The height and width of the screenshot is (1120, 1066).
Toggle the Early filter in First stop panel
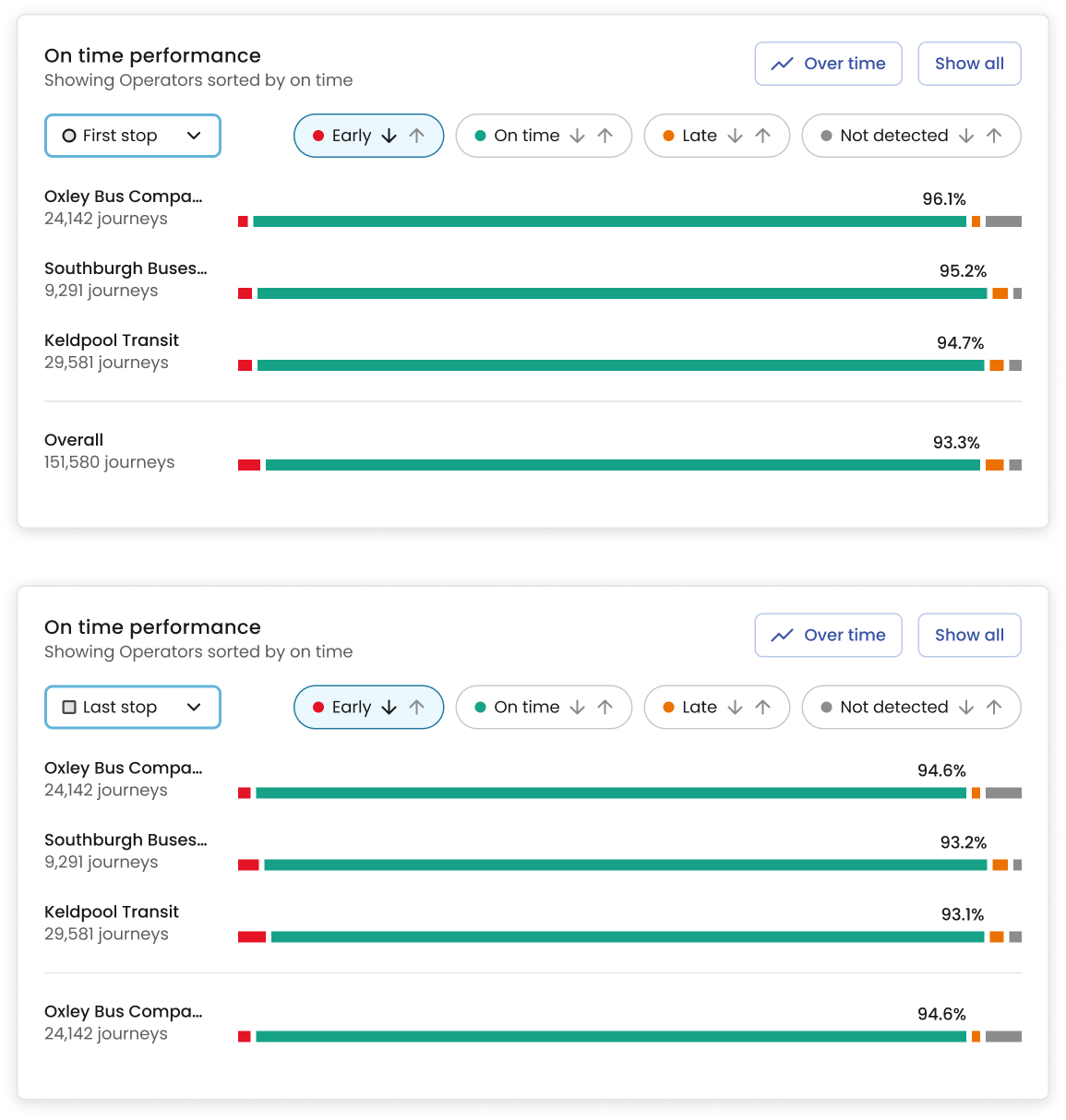(341, 136)
